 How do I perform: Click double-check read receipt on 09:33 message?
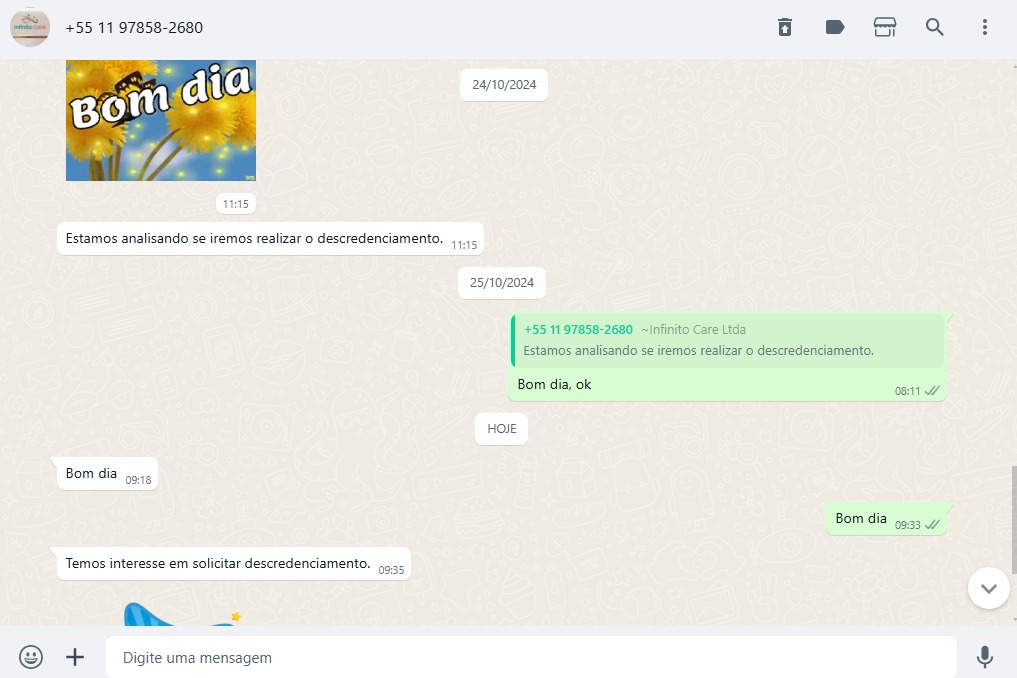[932, 525]
